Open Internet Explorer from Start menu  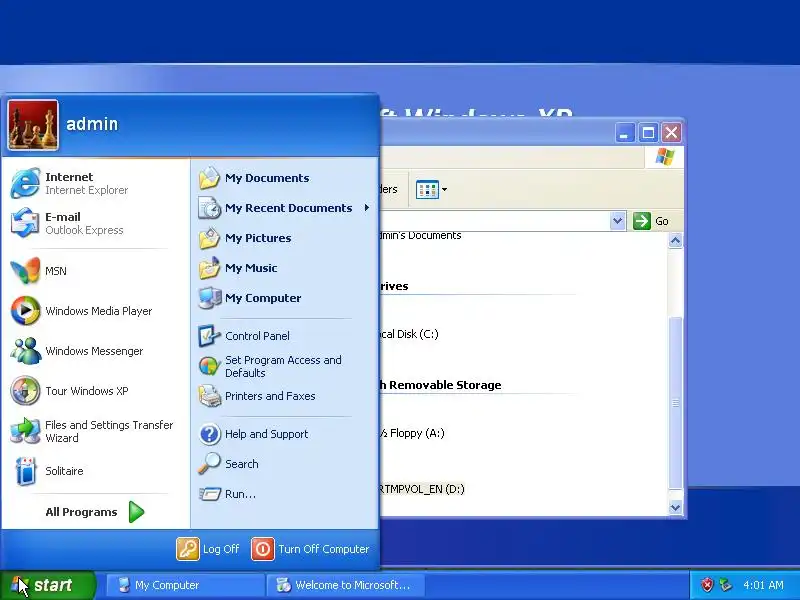click(95, 183)
